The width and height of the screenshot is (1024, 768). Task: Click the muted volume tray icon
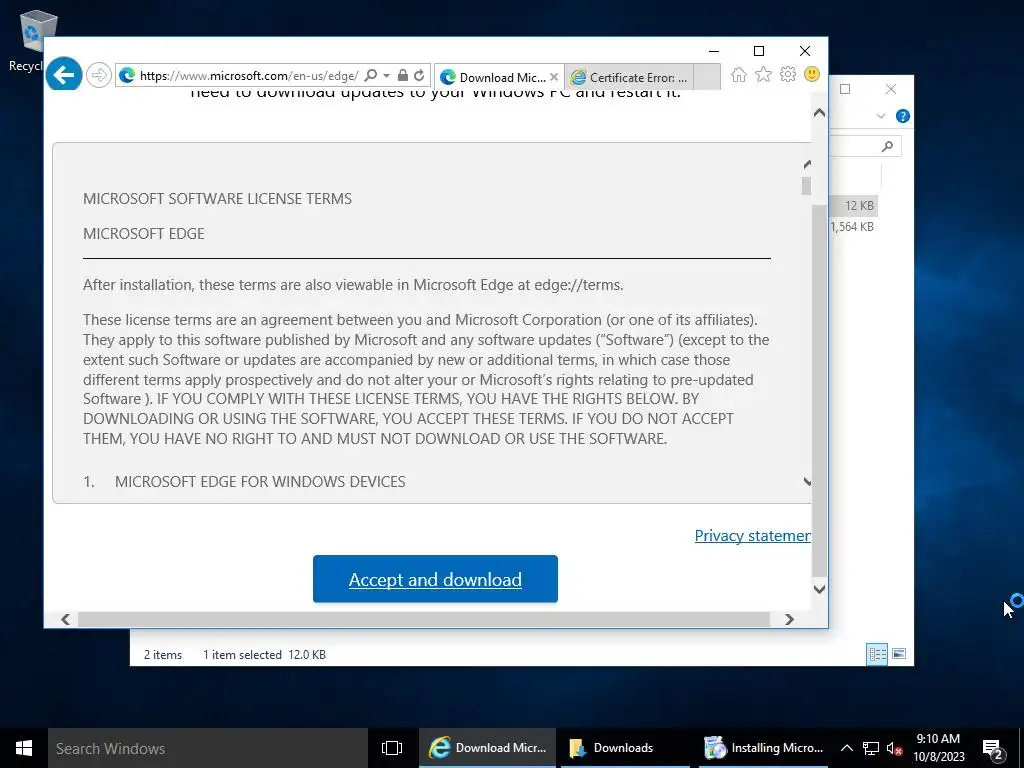coord(895,748)
